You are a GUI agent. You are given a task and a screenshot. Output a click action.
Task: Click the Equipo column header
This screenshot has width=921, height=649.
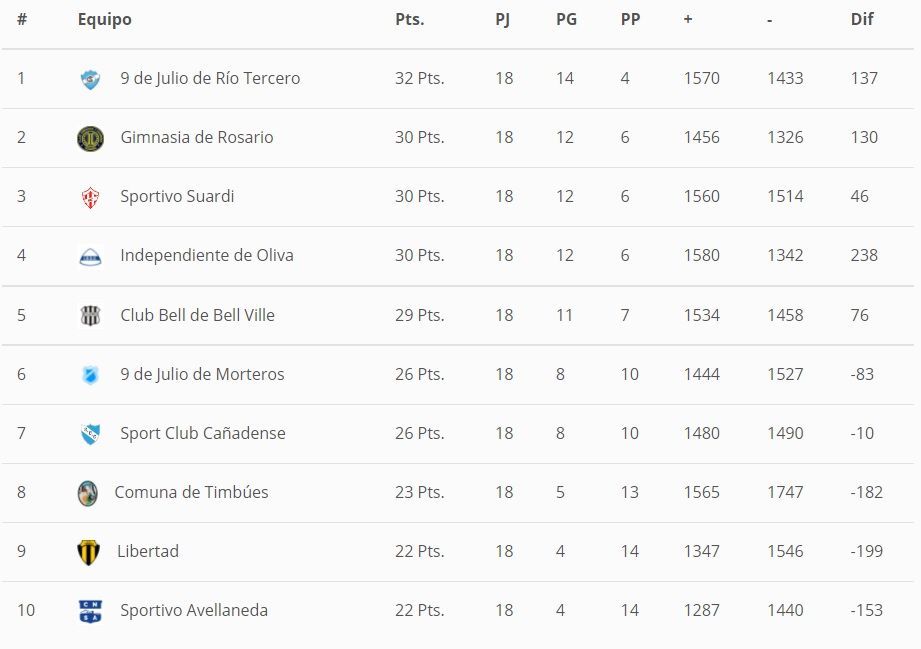coord(104,19)
